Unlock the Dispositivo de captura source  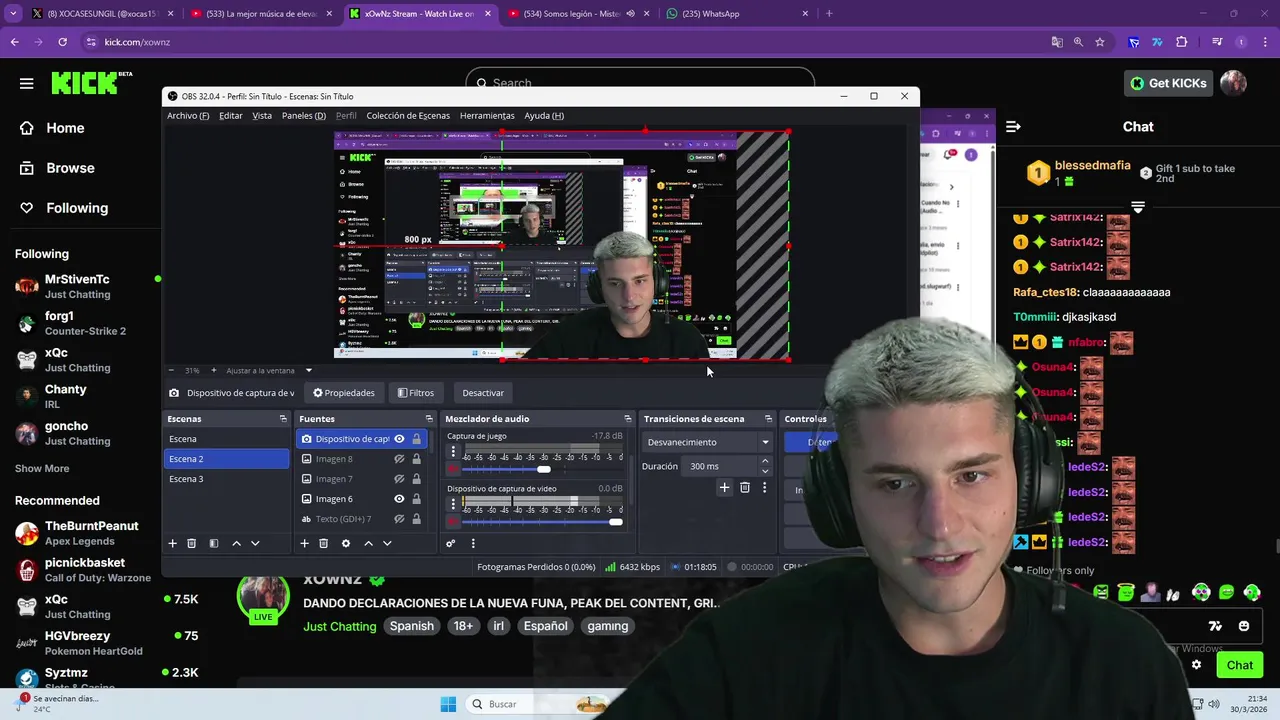pyautogui.click(x=416, y=439)
